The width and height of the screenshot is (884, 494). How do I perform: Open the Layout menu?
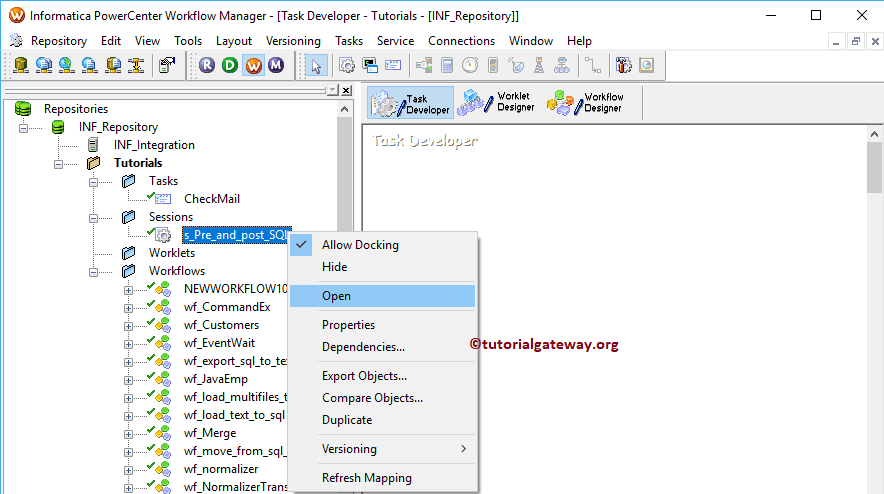(x=233, y=41)
